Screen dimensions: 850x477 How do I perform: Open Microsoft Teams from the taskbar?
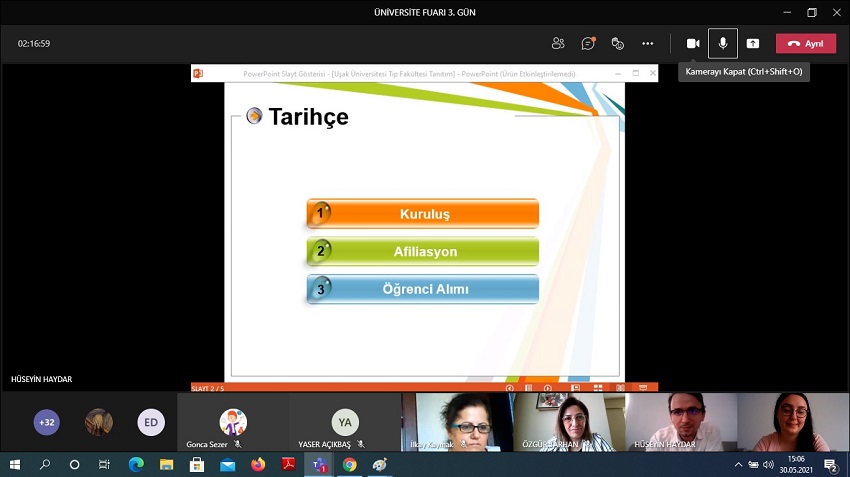pyautogui.click(x=319, y=465)
